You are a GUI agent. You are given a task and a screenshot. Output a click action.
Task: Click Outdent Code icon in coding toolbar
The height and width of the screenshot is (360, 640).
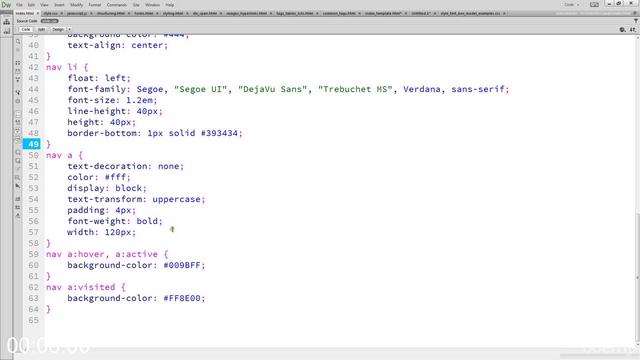[x=18, y=207]
